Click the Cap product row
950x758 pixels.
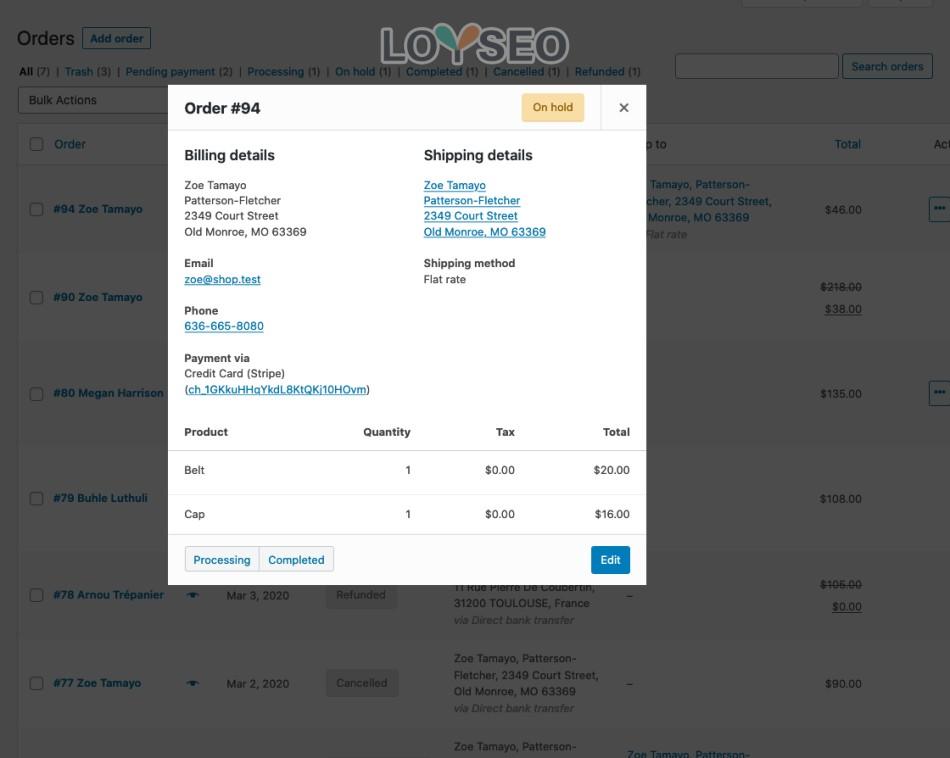click(407, 514)
